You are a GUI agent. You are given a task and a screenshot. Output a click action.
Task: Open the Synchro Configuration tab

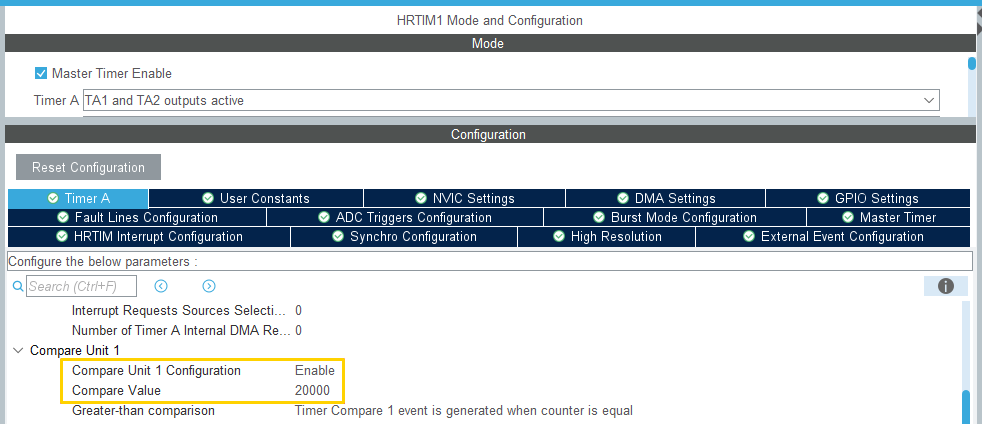coord(405,237)
